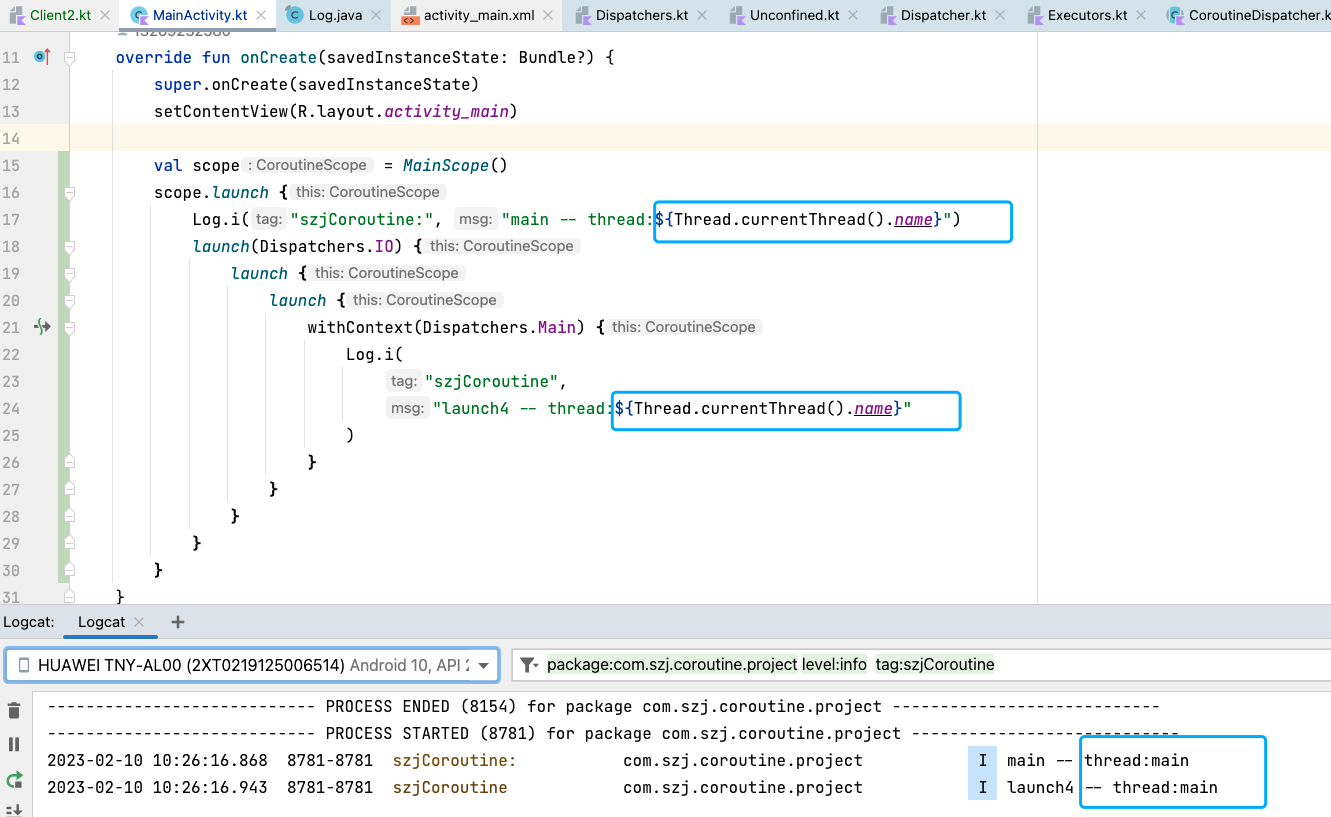
Task: Click the package:com.szj.coroutine.project filter term
Action: point(672,665)
